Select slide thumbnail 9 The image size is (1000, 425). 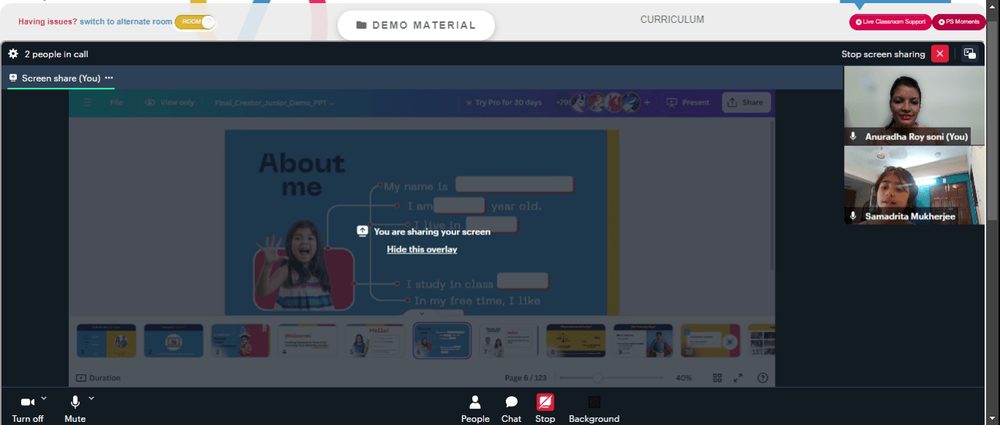[643, 341]
